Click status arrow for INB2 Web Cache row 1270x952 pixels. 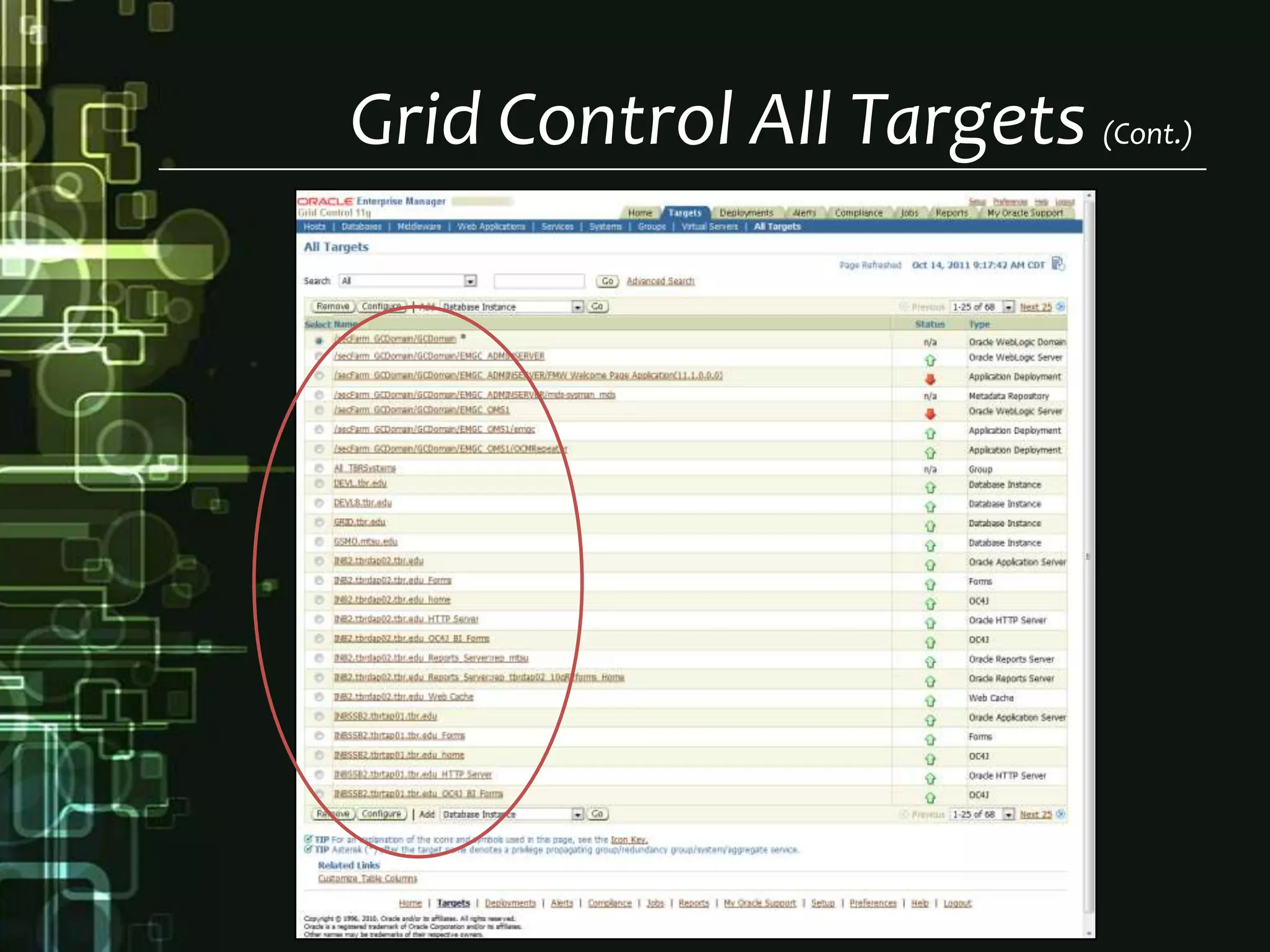coord(930,701)
